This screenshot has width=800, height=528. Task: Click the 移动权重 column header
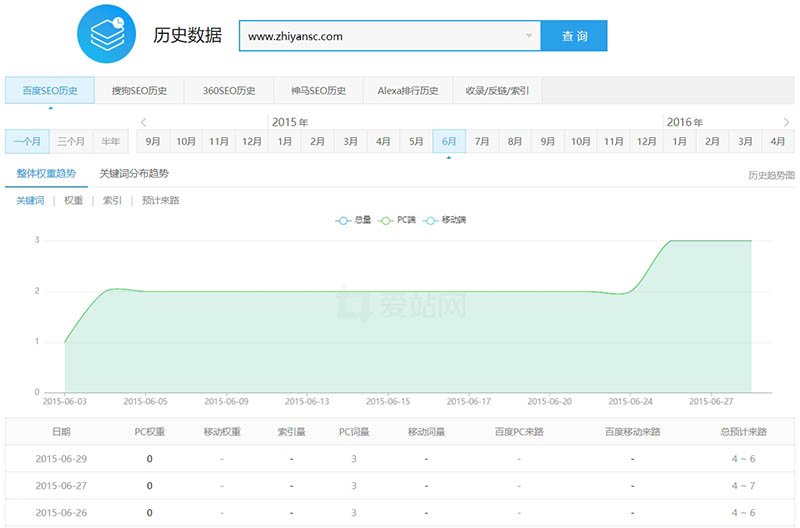(222, 432)
